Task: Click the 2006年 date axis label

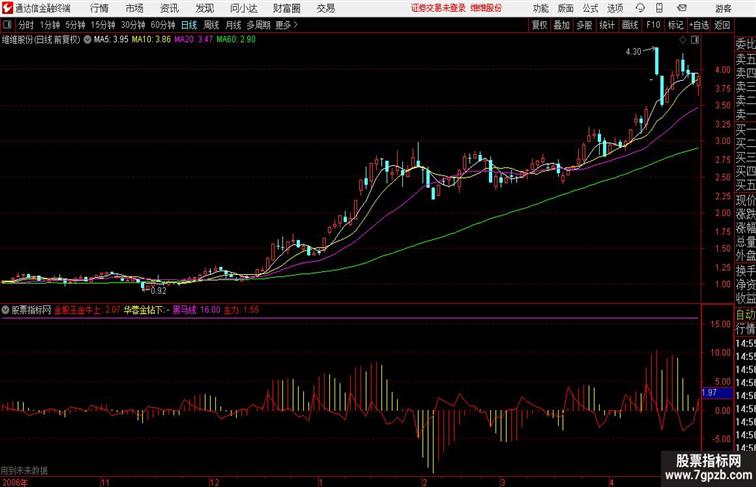Action: (x=15, y=482)
